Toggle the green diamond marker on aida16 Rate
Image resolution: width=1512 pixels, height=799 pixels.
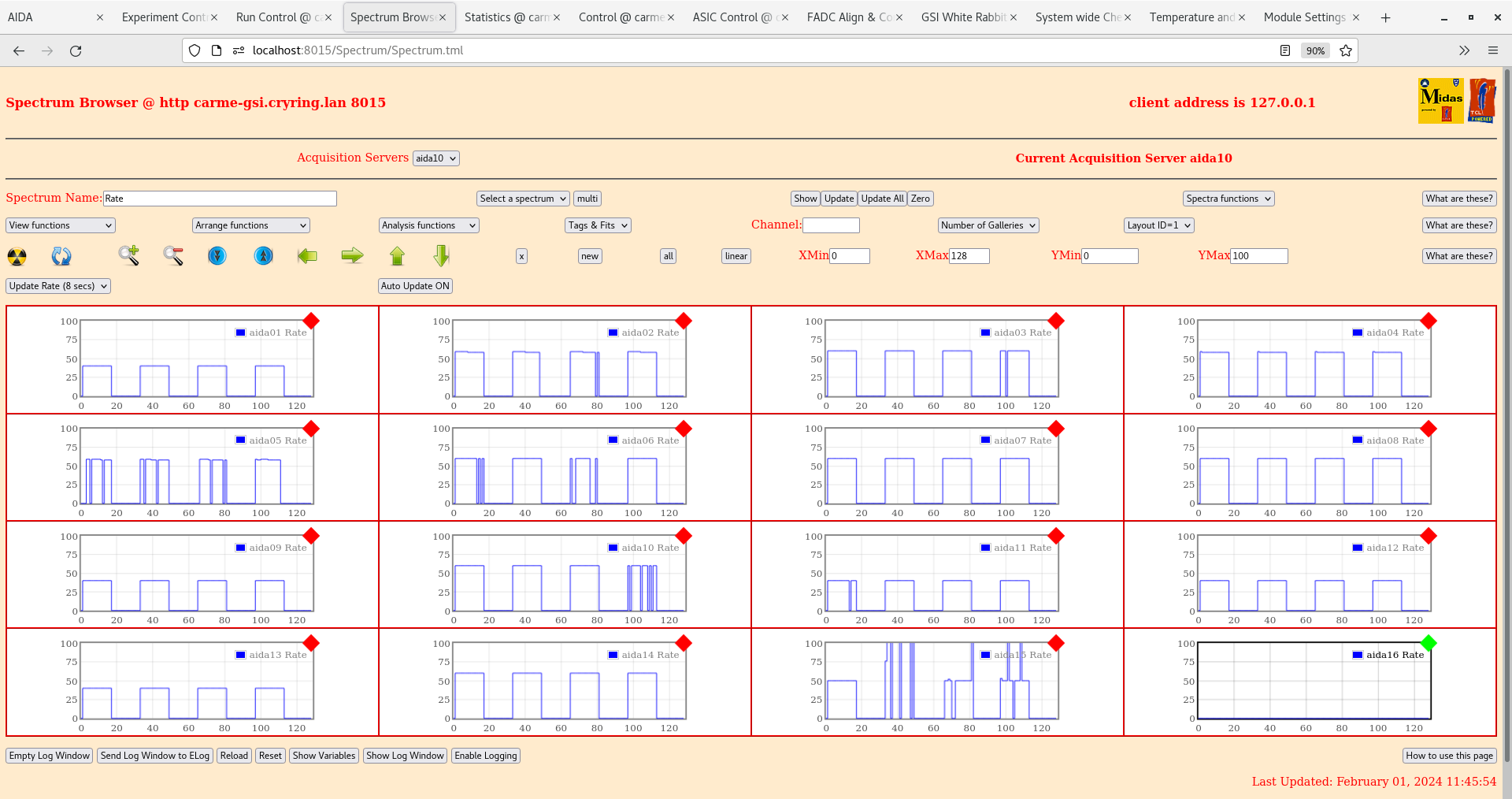(x=1429, y=644)
